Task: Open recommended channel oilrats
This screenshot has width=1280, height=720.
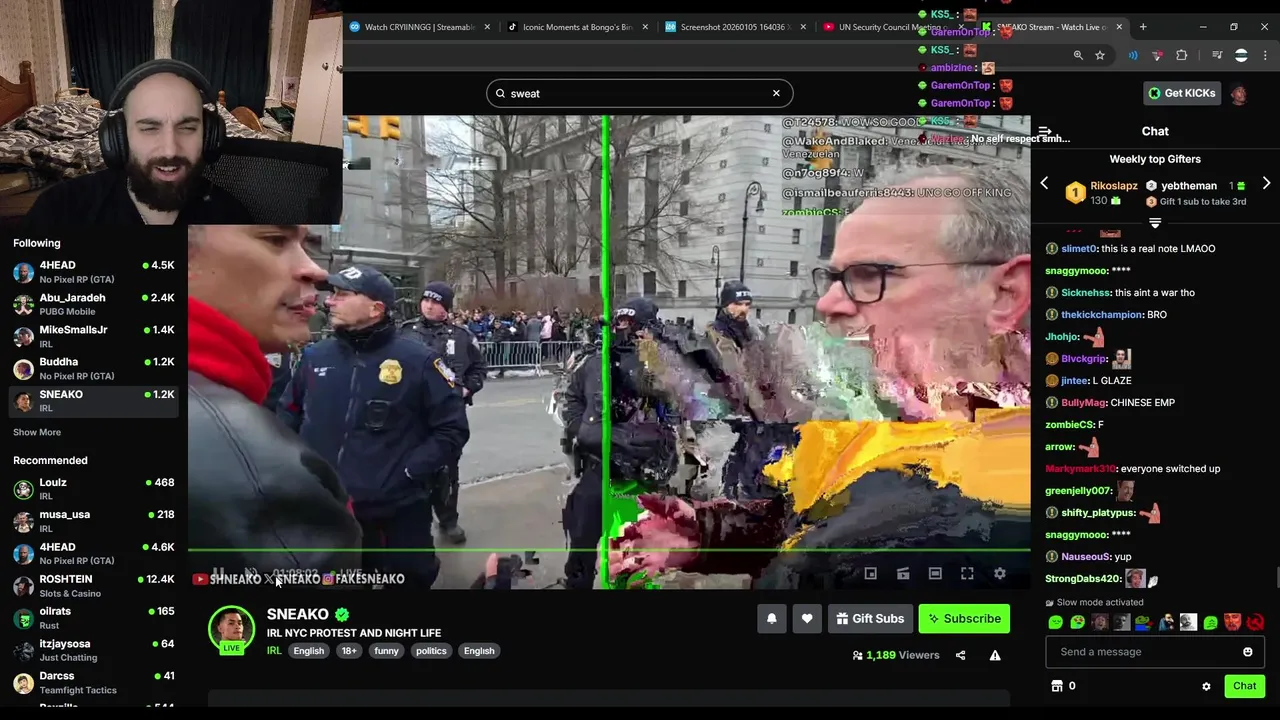Action: [x=94, y=617]
